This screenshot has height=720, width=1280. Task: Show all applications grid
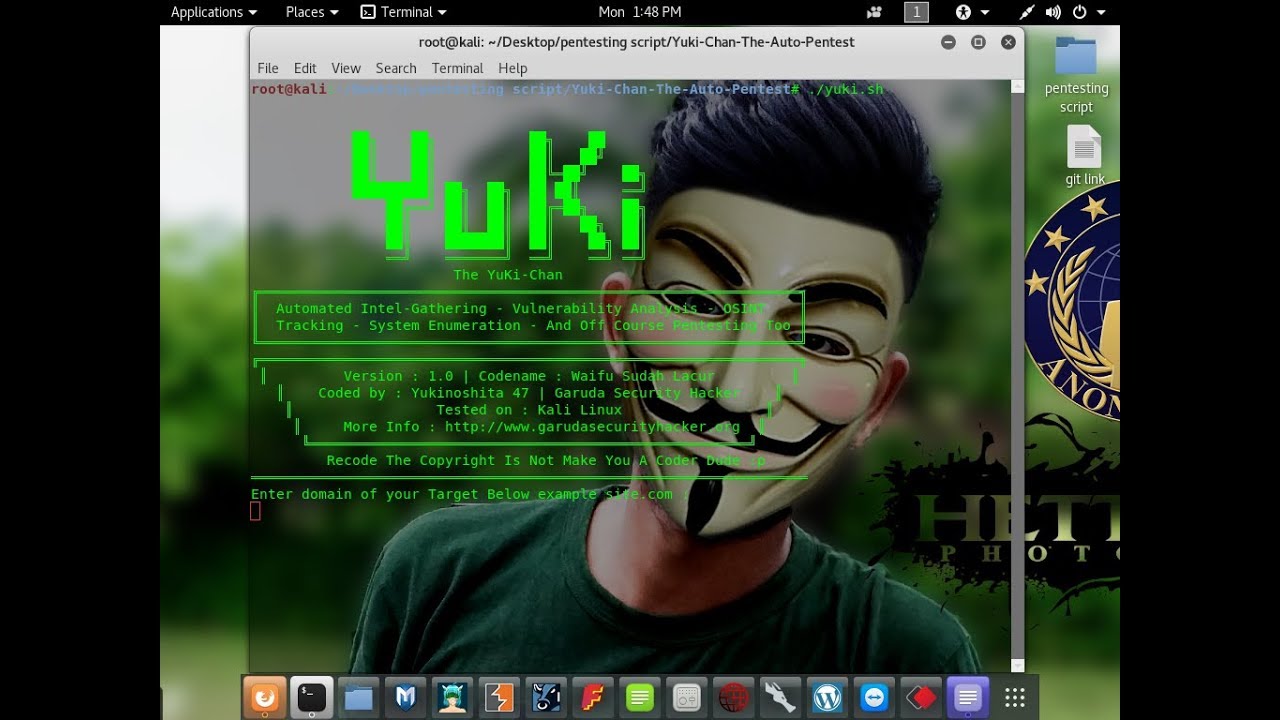point(1015,697)
